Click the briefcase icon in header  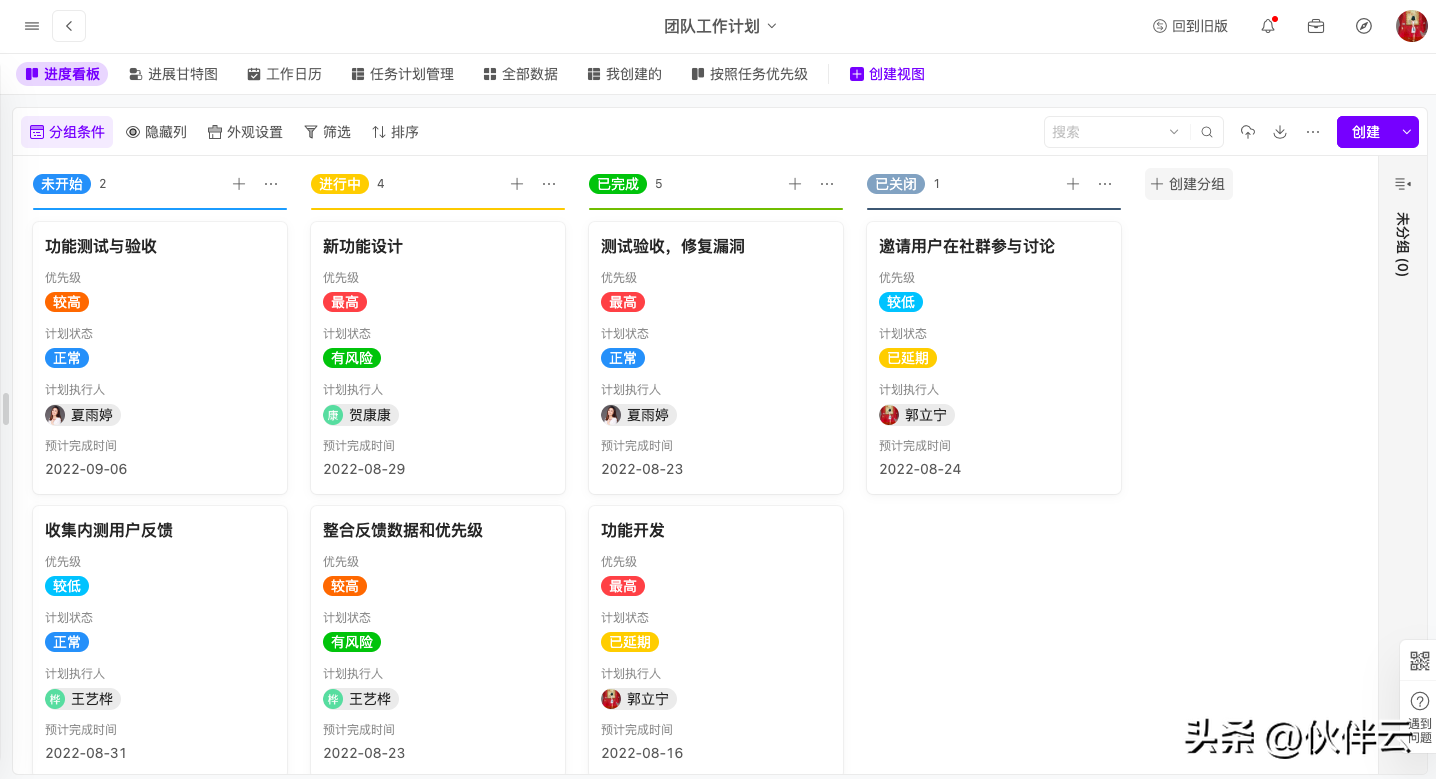pyautogui.click(x=1316, y=26)
